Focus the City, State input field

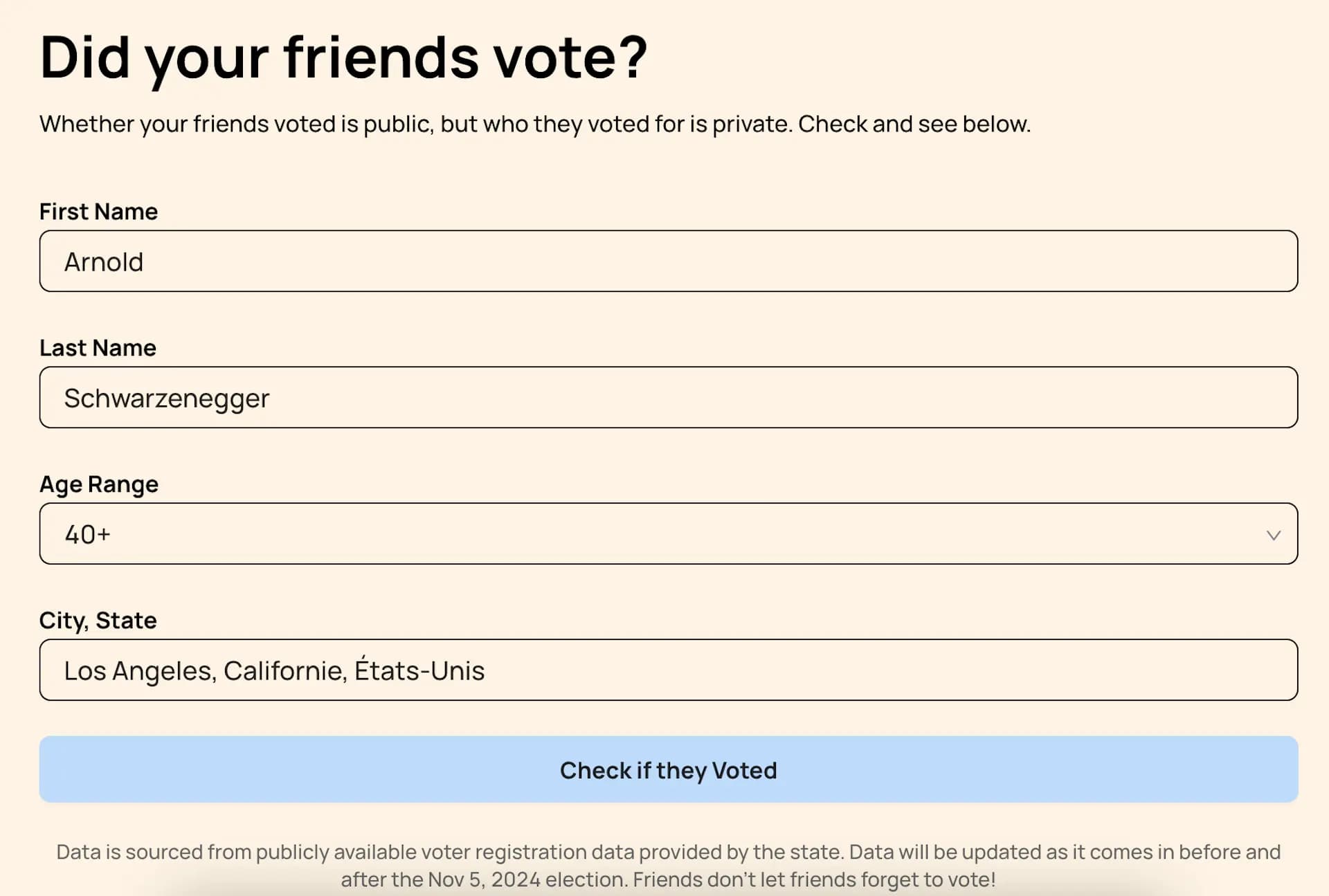pyautogui.click(x=668, y=670)
